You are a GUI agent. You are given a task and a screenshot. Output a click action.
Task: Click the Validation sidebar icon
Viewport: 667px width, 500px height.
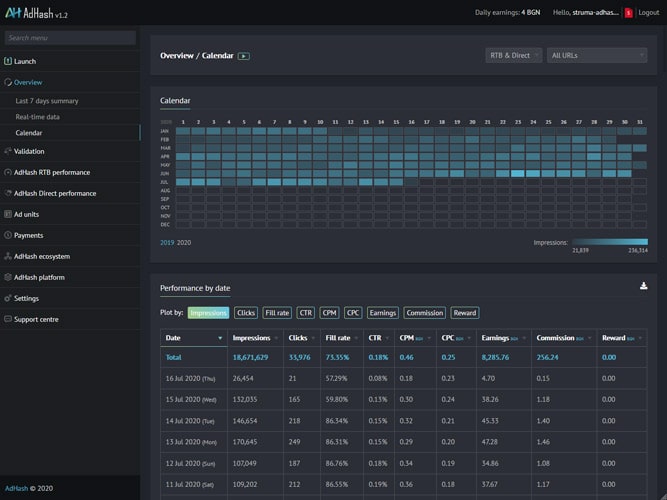click(9, 152)
